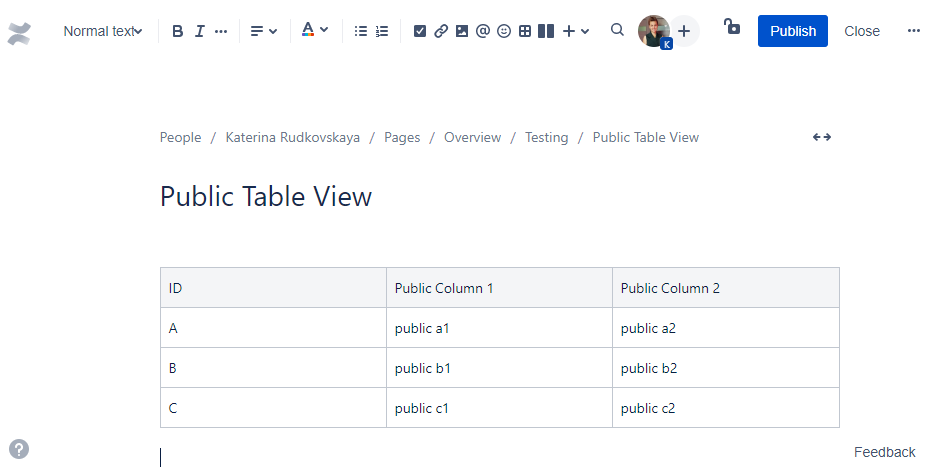This screenshot has height=475, width=938.
Task: Publish the page
Action: (793, 31)
